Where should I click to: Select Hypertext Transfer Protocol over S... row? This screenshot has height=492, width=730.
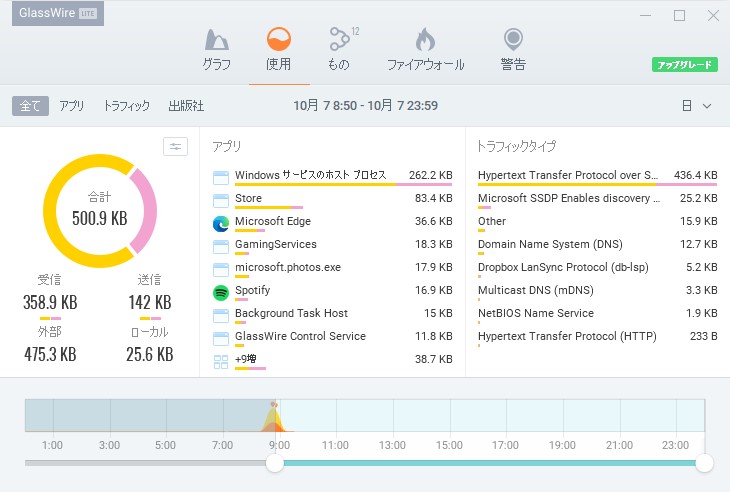(598, 177)
